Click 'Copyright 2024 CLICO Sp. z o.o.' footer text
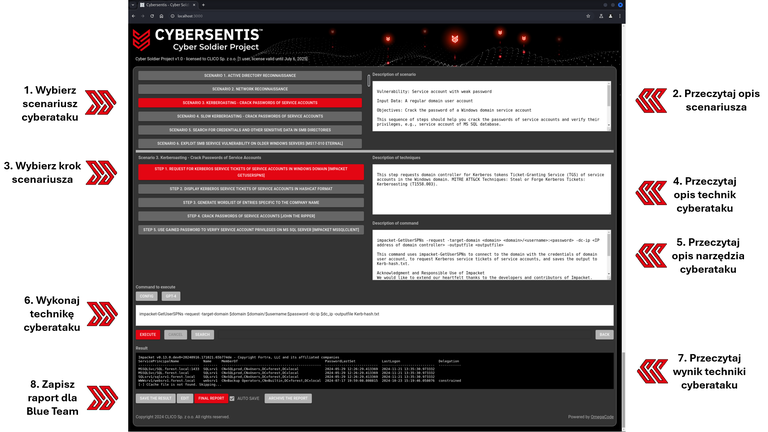Image resolution: width=768 pixels, height=432 pixels. pyautogui.click(x=164, y=417)
